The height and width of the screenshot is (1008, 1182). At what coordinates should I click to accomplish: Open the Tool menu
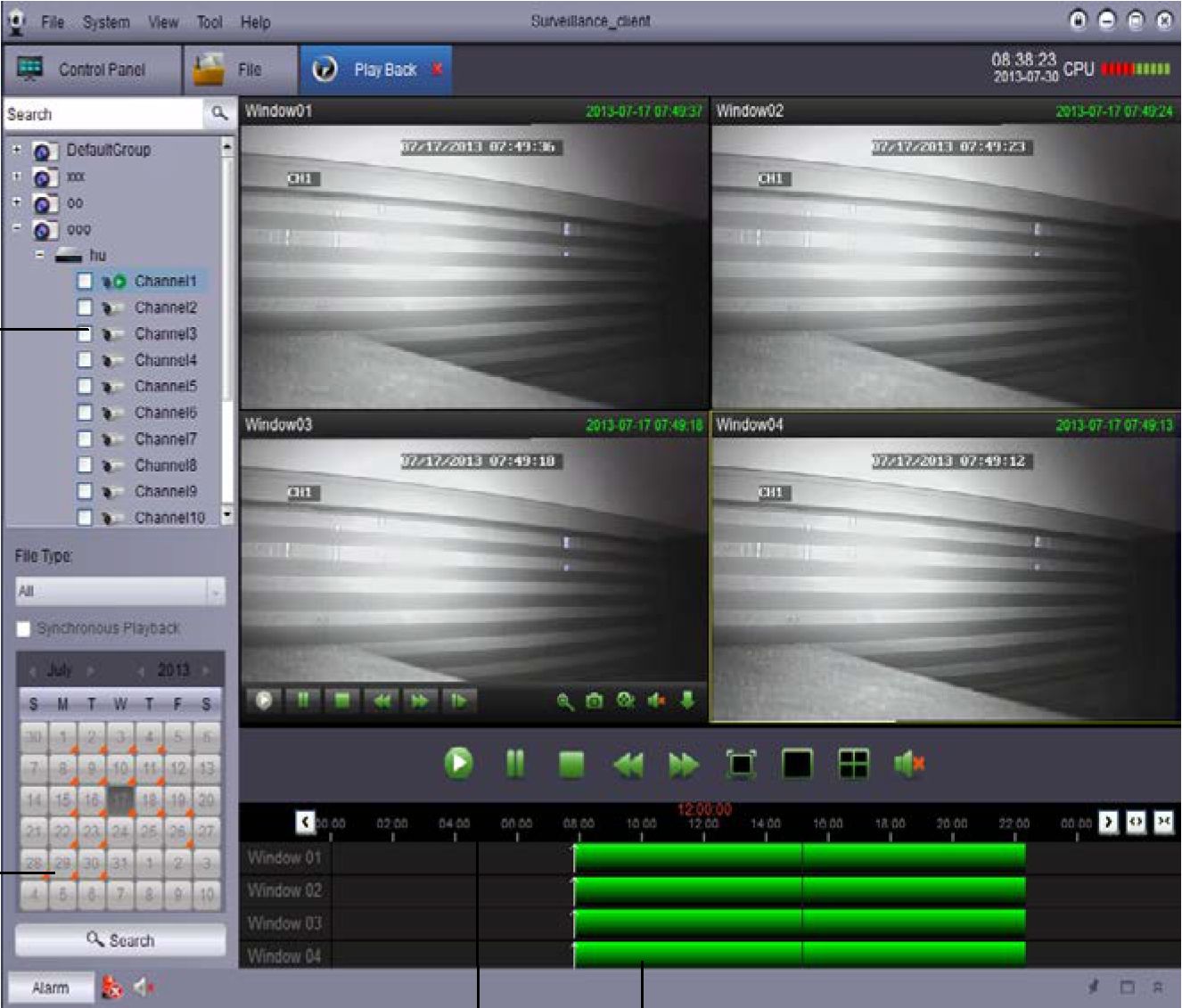coord(209,21)
